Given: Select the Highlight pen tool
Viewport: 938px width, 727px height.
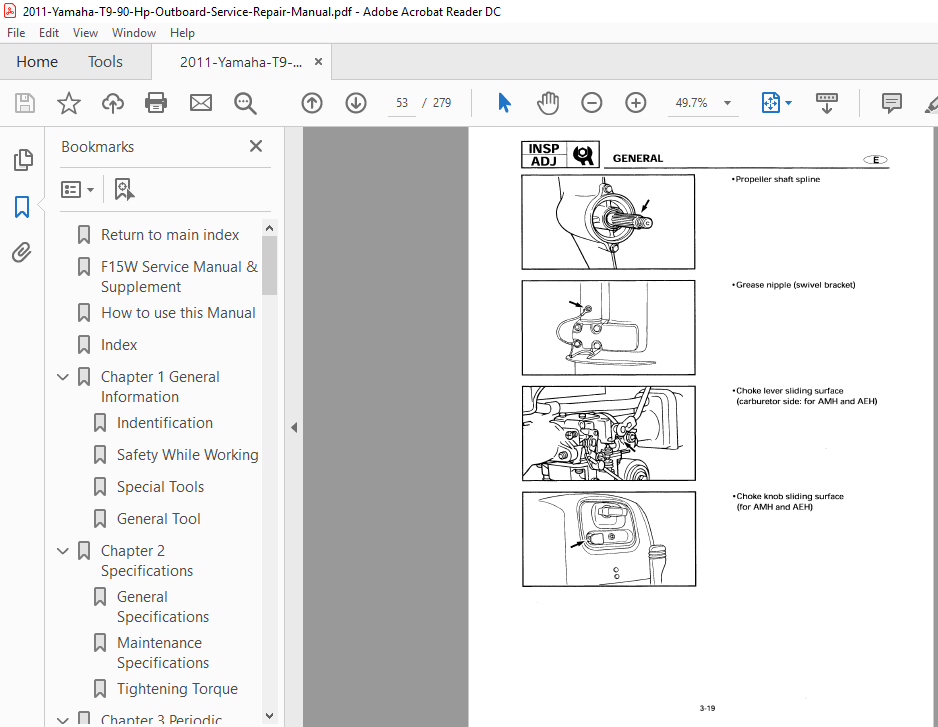Looking at the screenshot, I should pyautogui.click(x=931, y=104).
